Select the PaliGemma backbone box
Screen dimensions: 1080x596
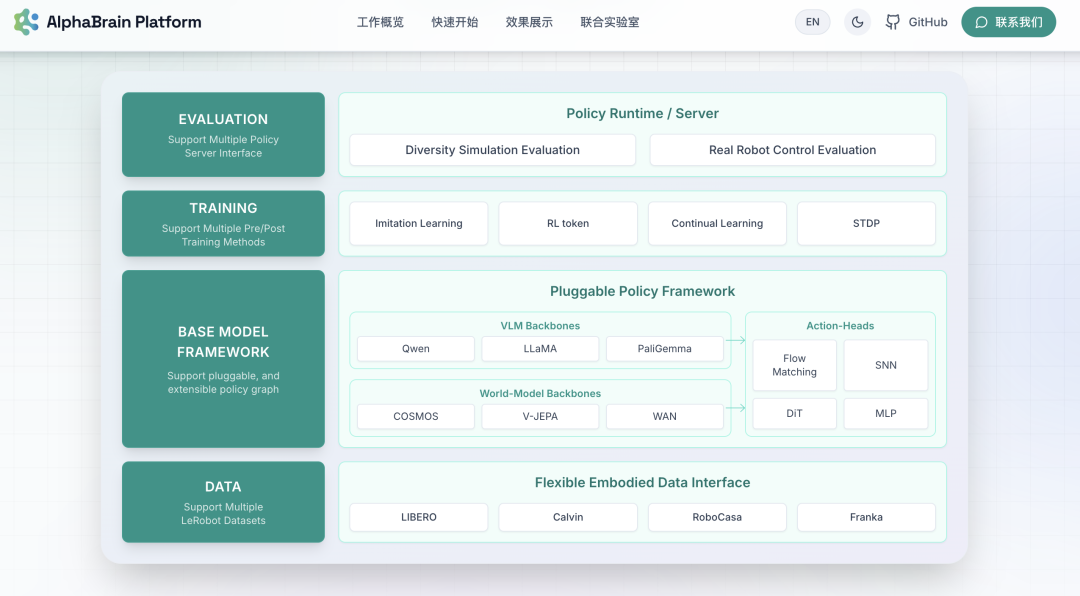coord(664,349)
